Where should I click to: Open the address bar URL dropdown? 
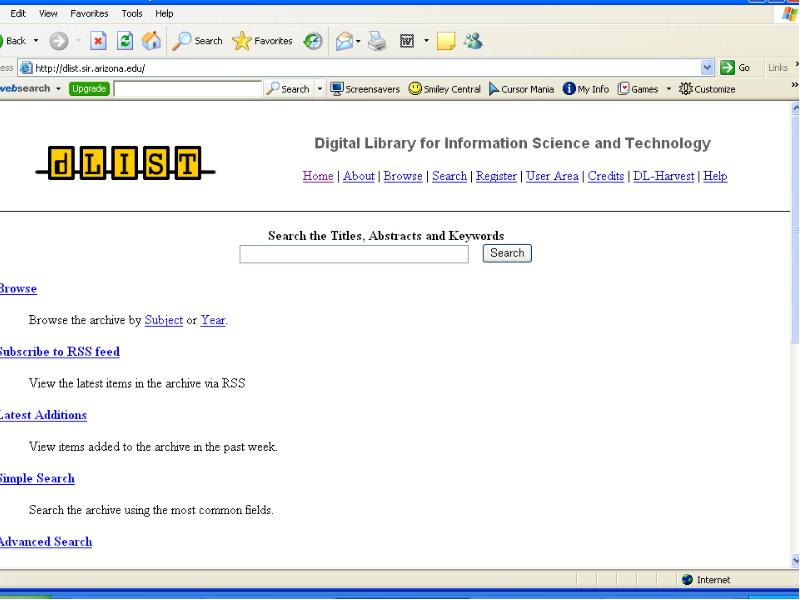click(x=707, y=67)
